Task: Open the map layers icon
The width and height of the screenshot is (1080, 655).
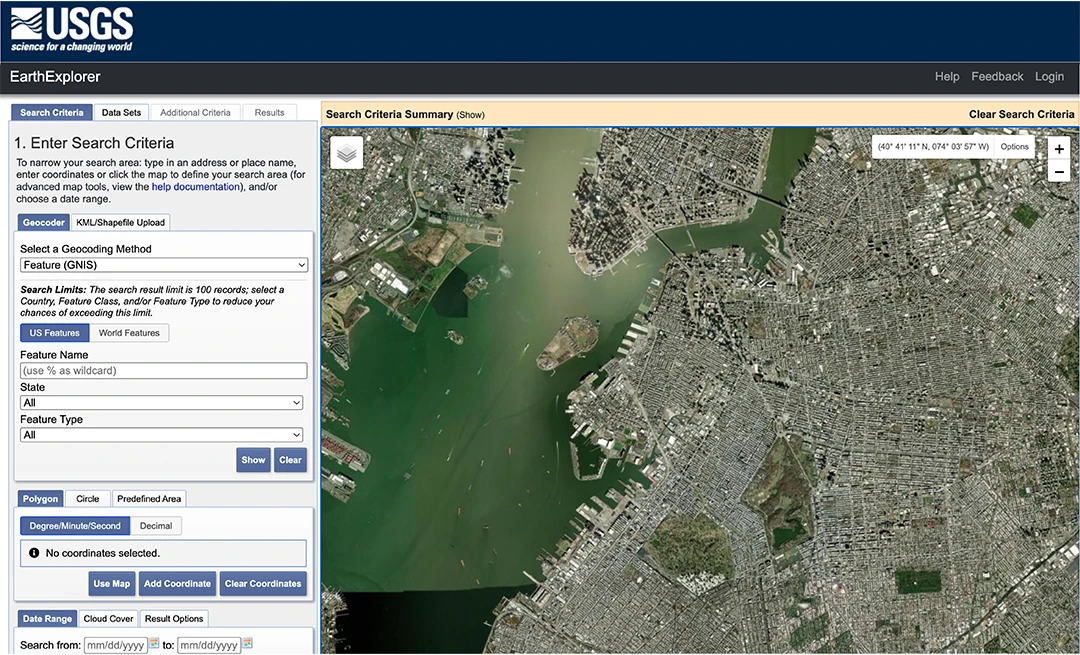Action: pyautogui.click(x=347, y=153)
